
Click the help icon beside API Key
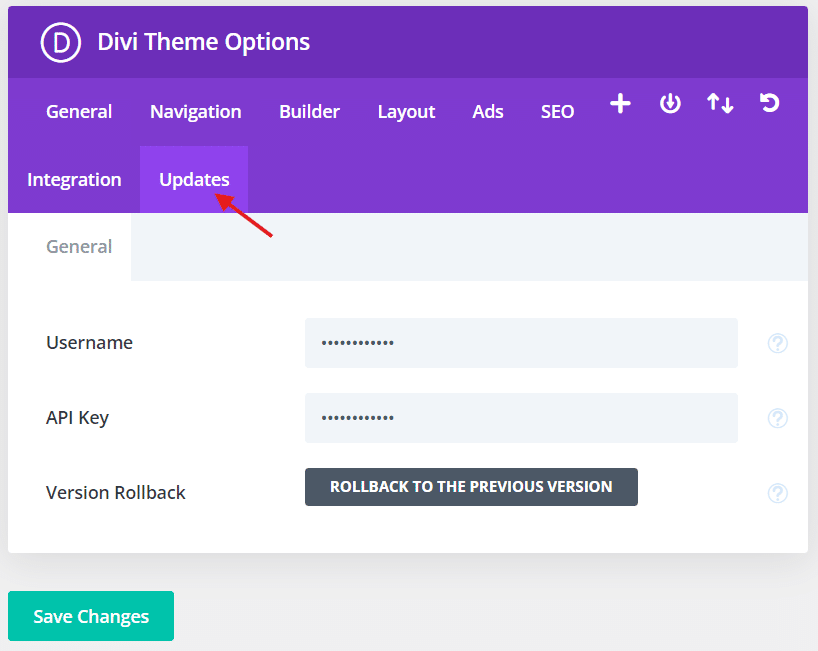click(x=777, y=418)
